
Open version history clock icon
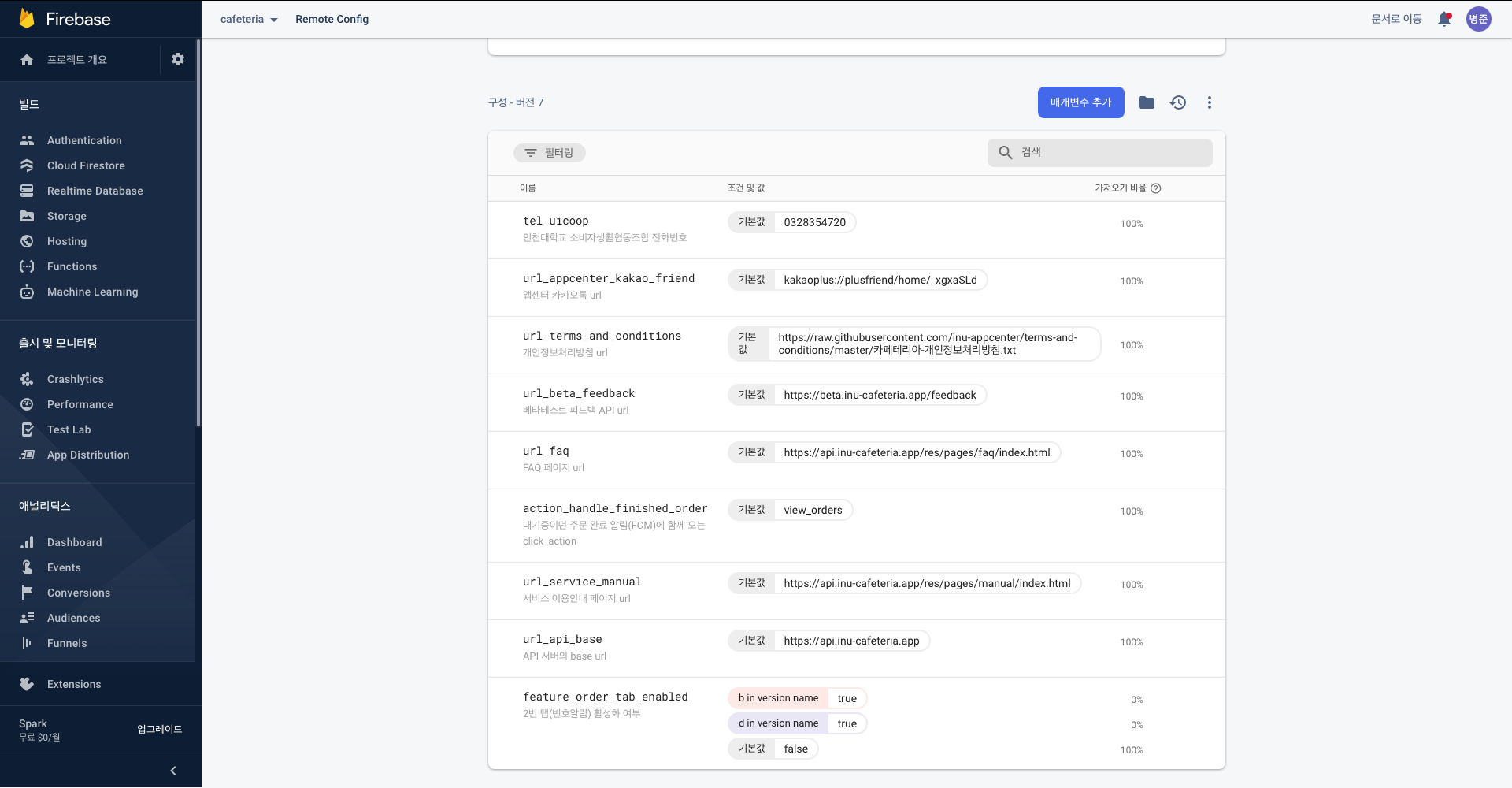[1178, 102]
